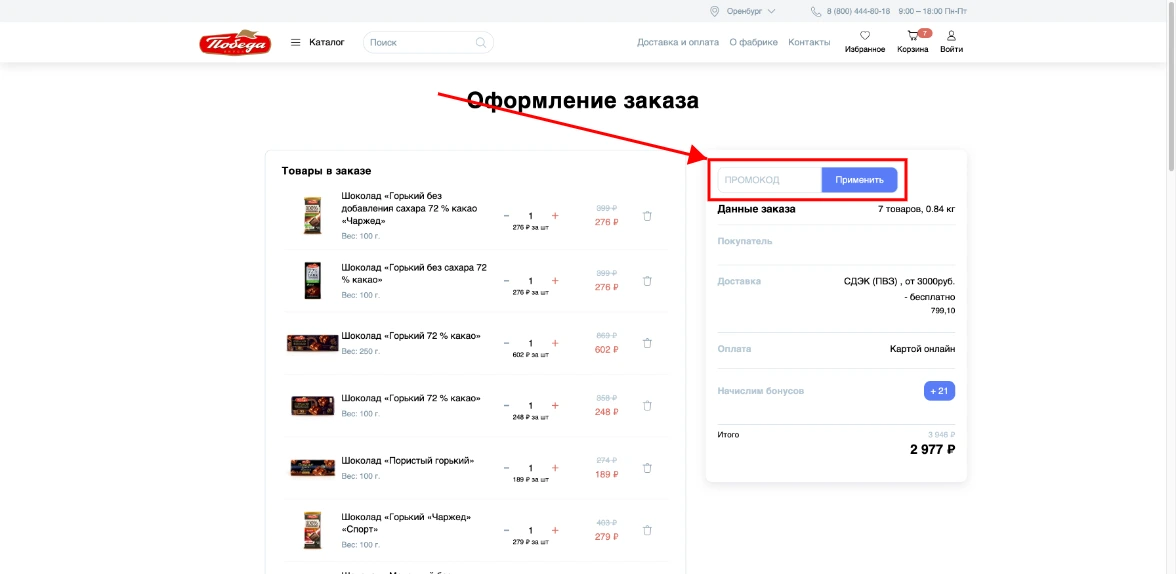Click the +21 bonus badge
This screenshot has height=574, width=1176.
coord(939,391)
